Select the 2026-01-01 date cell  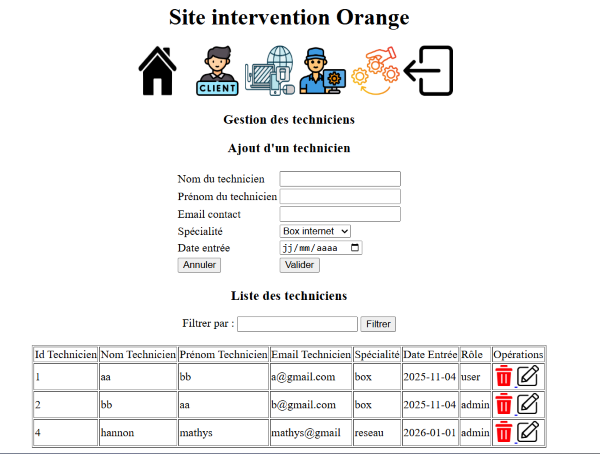click(x=430, y=433)
